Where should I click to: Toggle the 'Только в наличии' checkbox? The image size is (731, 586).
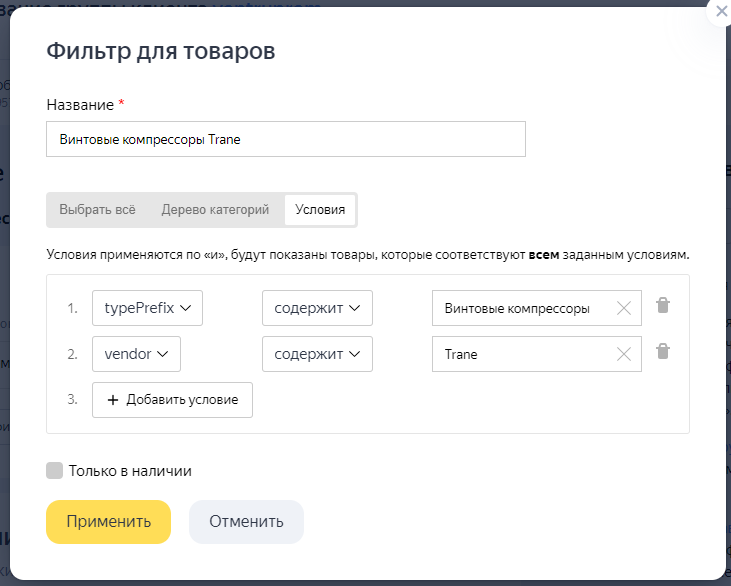(x=55, y=471)
